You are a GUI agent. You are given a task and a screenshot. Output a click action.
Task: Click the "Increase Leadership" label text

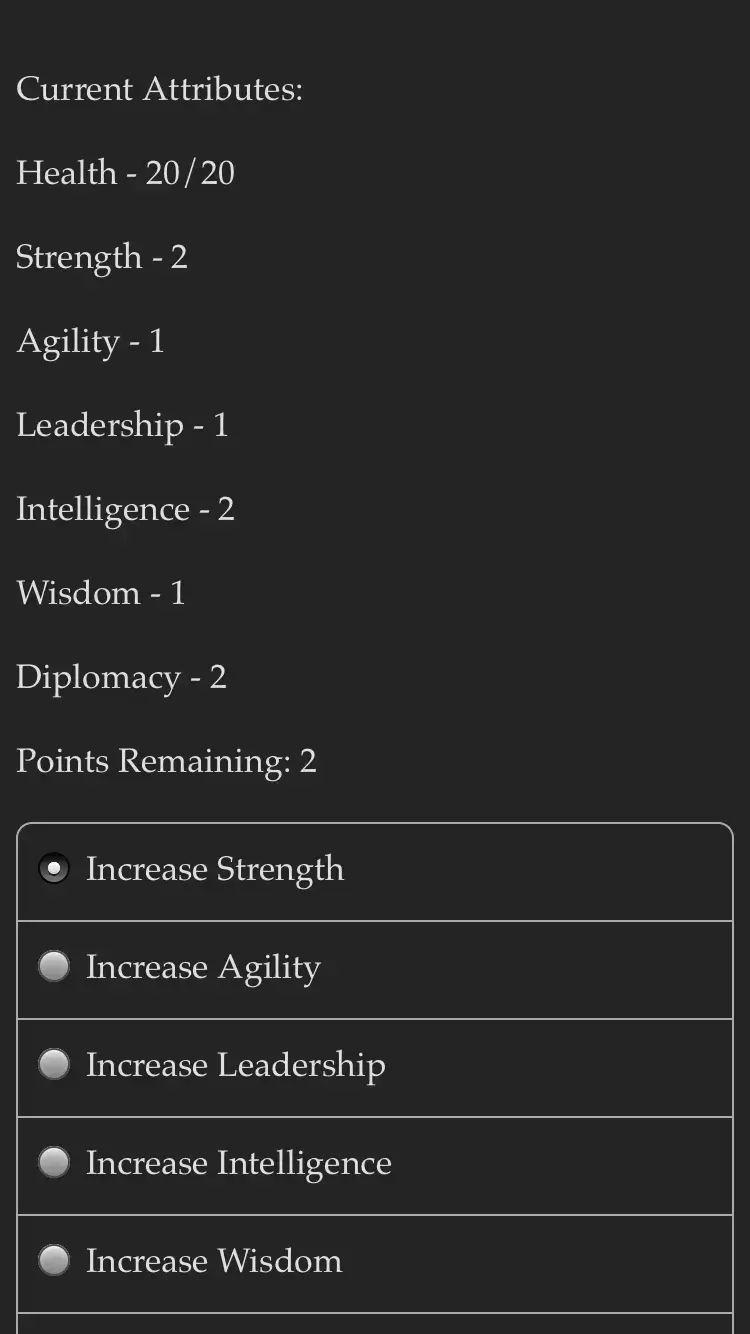(235, 1065)
